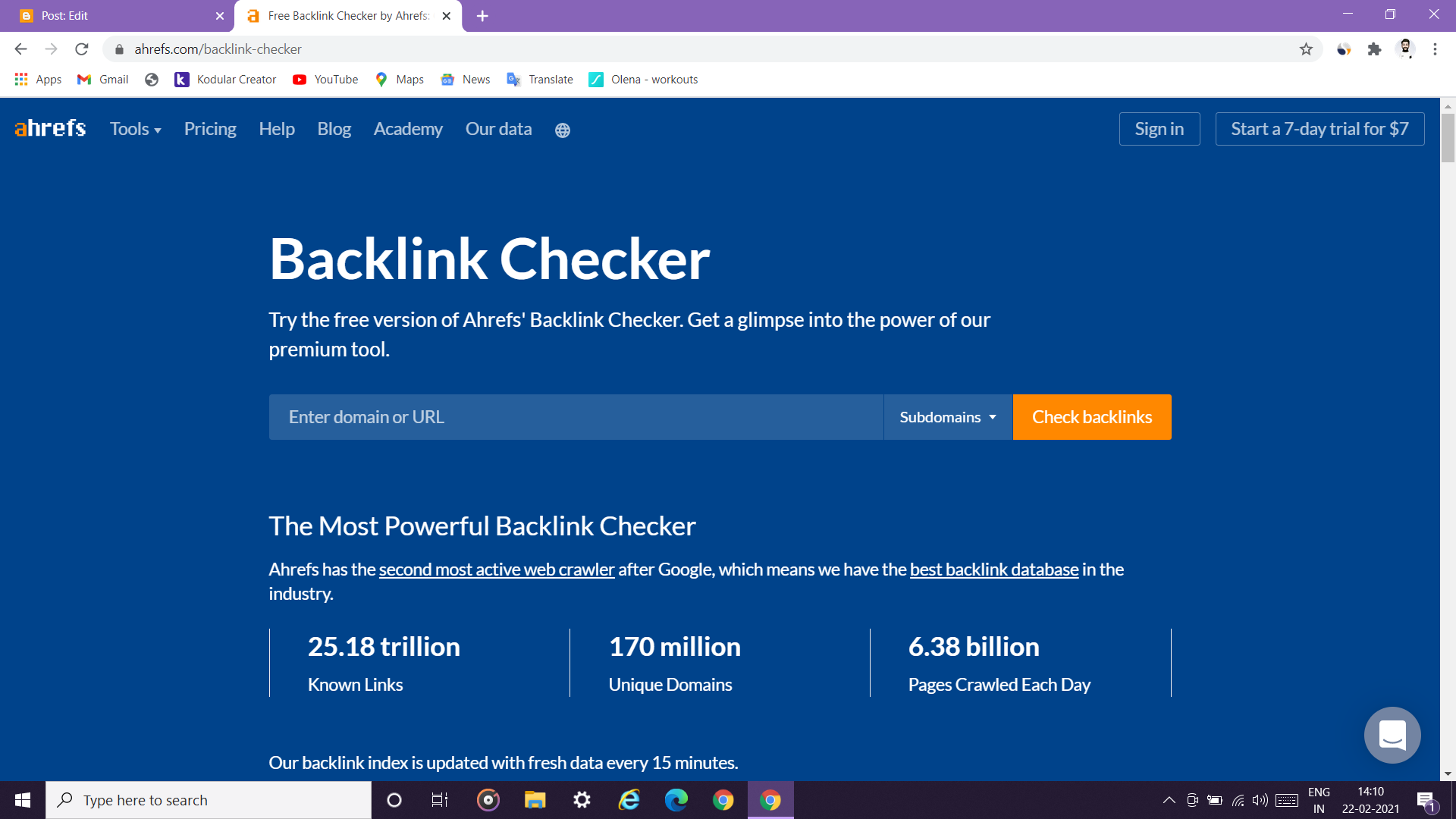The image size is (1456, 819).
Task: Click the Enter domain or URL field
Action: point(576,417)
